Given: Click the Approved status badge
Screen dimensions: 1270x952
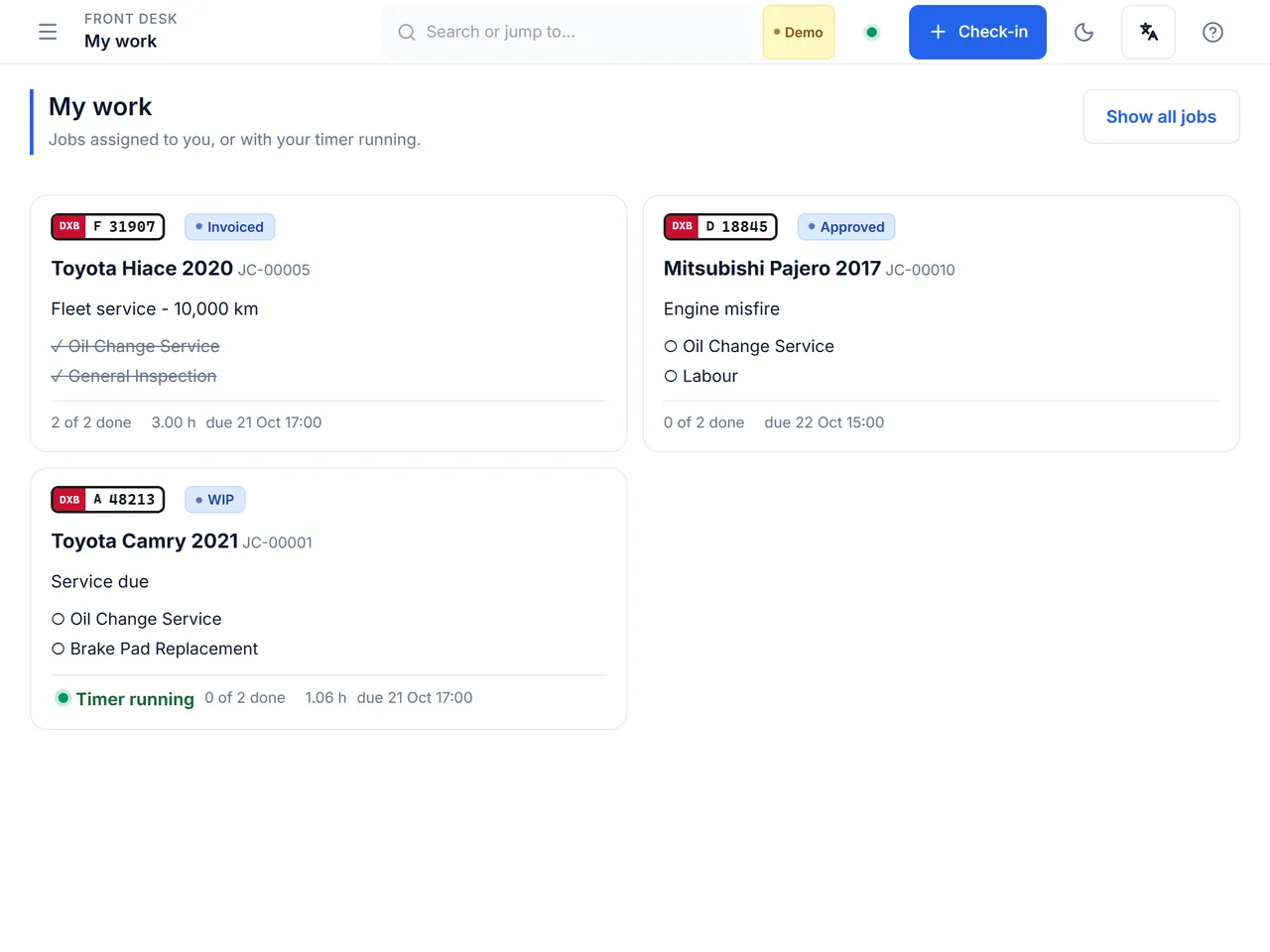Looking at the screenshot, I should [x=846, y=227].
